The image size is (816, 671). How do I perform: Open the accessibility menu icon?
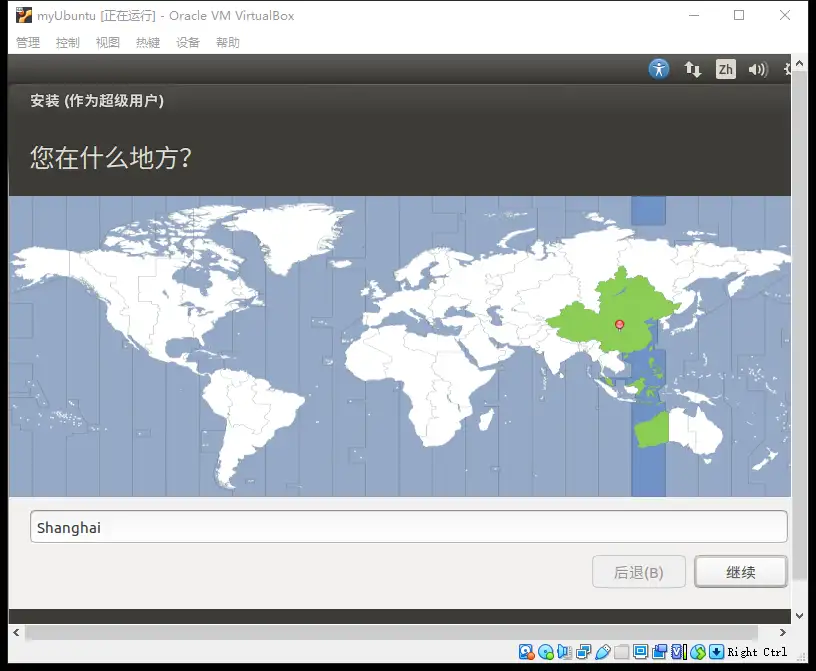pyautogui.click(x=658, y=69)
